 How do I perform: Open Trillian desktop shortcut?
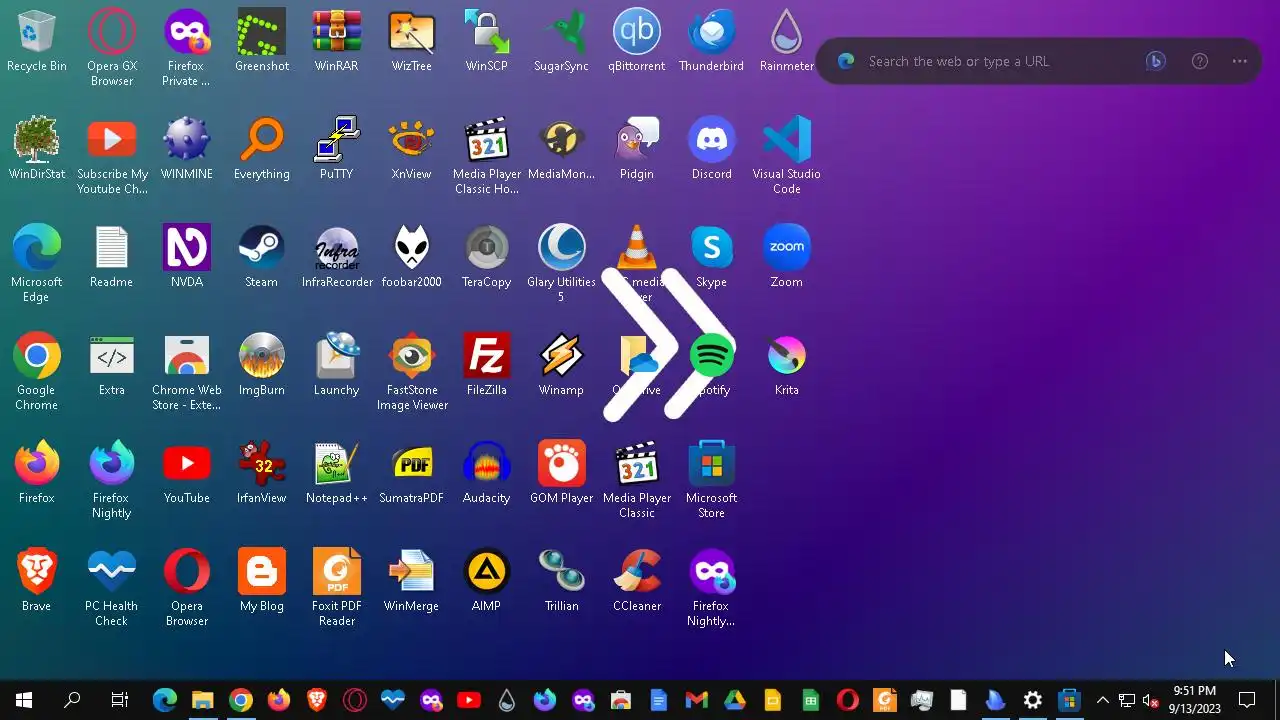(x=561, y=582)
